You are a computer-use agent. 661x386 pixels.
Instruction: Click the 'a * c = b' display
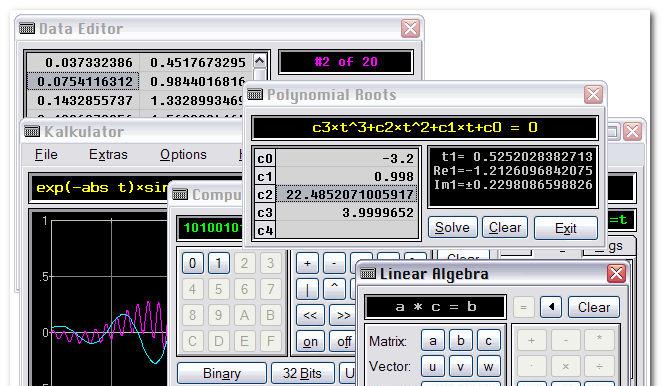[x=435, y=307]
